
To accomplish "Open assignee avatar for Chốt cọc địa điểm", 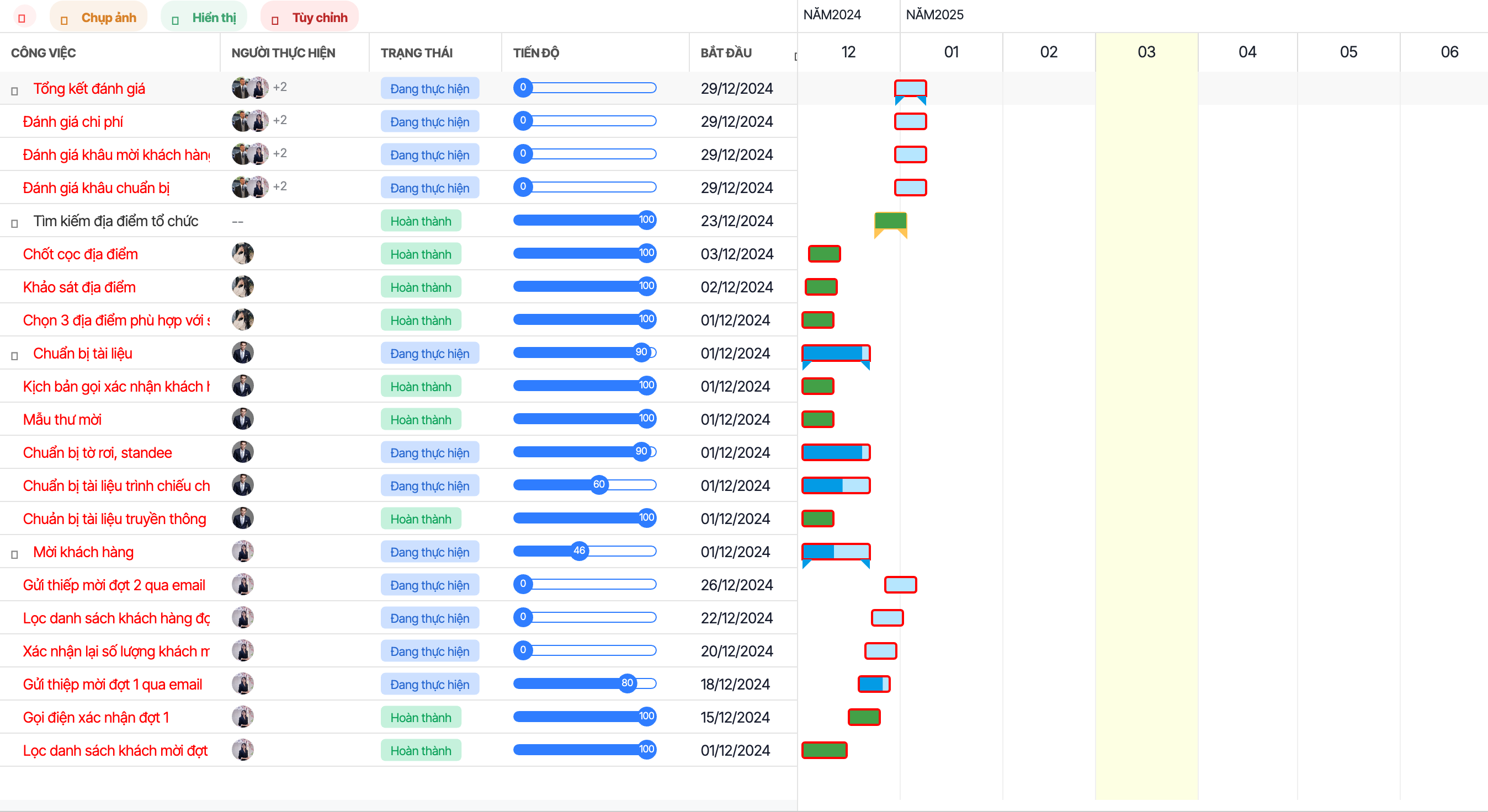I will click(x=243, y=254).
